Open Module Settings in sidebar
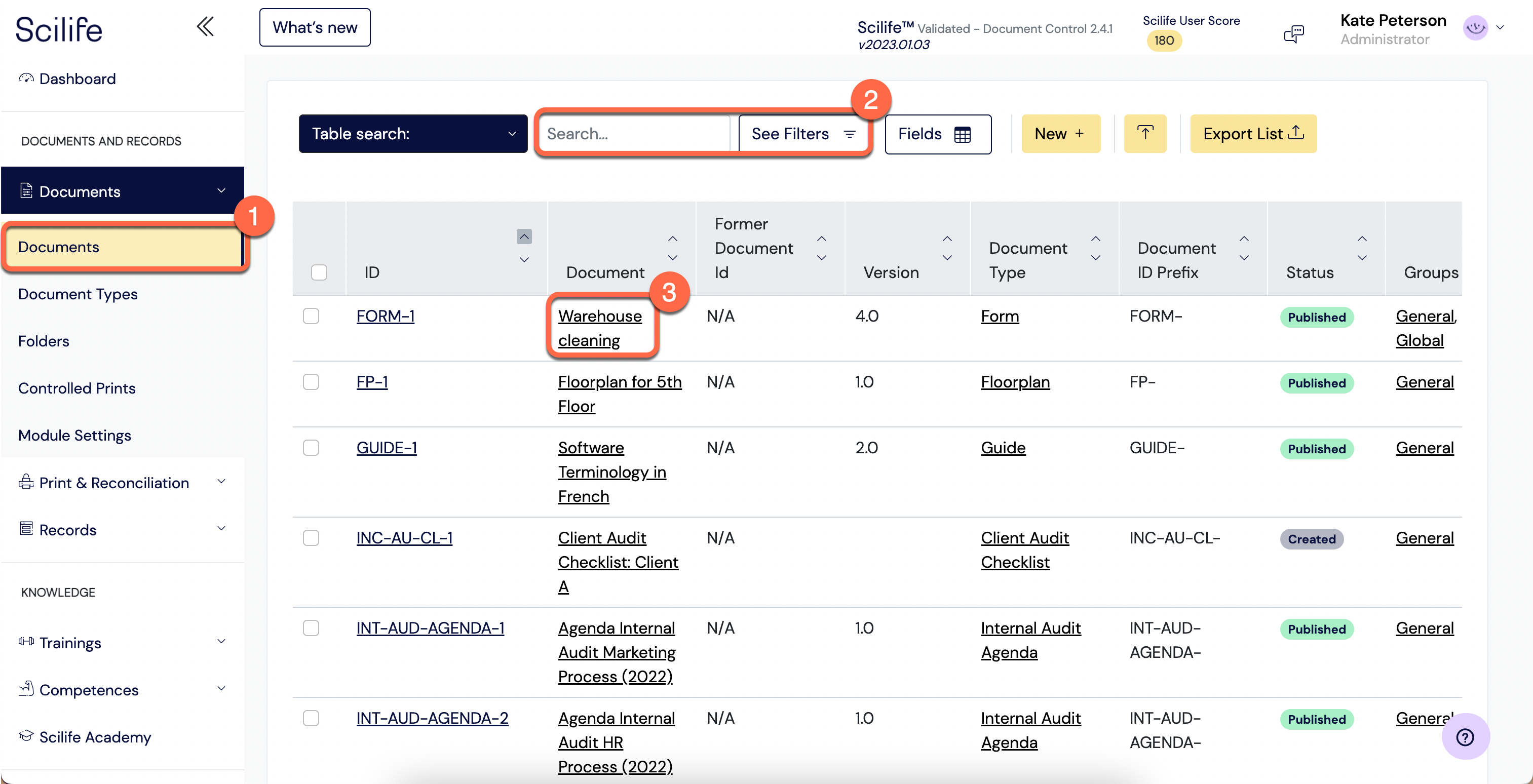 tap(74, 436)
